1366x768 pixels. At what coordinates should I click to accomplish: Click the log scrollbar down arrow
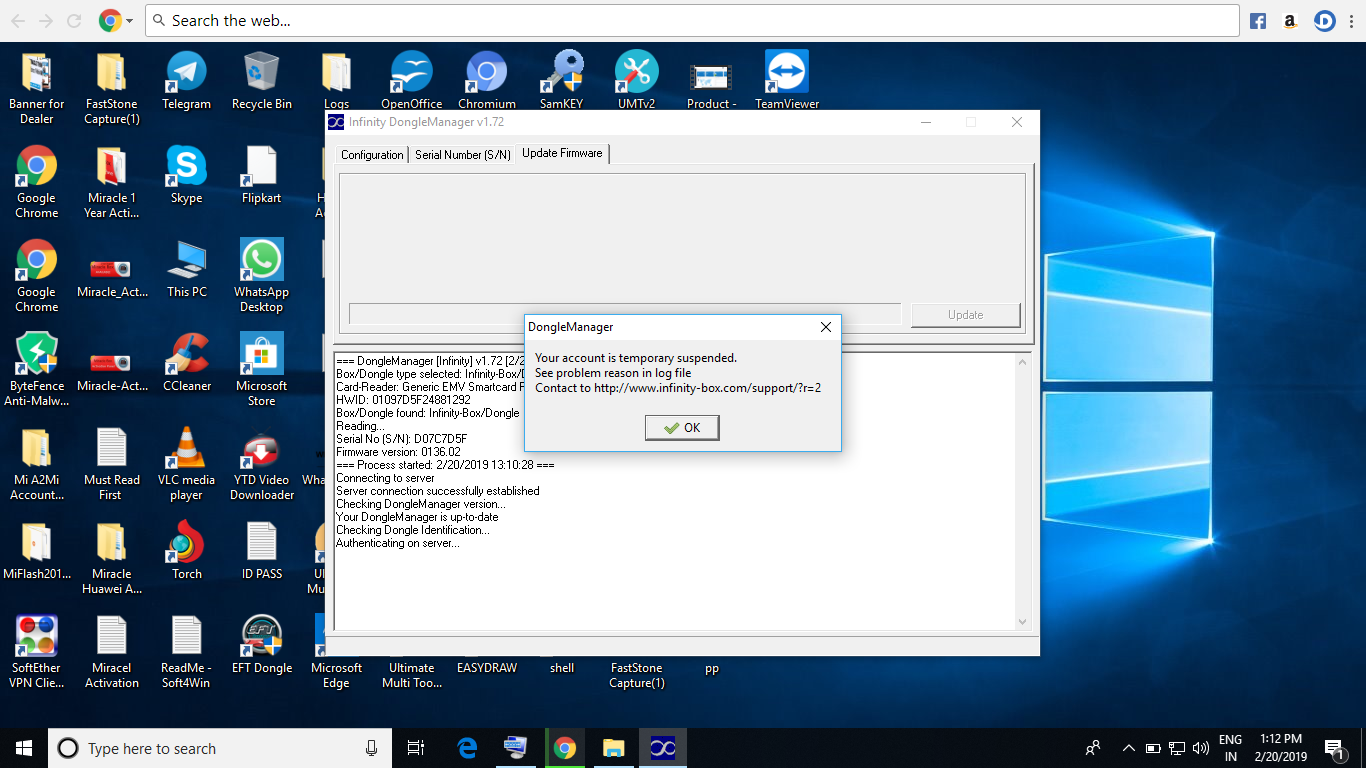(x=1022, y=622)
